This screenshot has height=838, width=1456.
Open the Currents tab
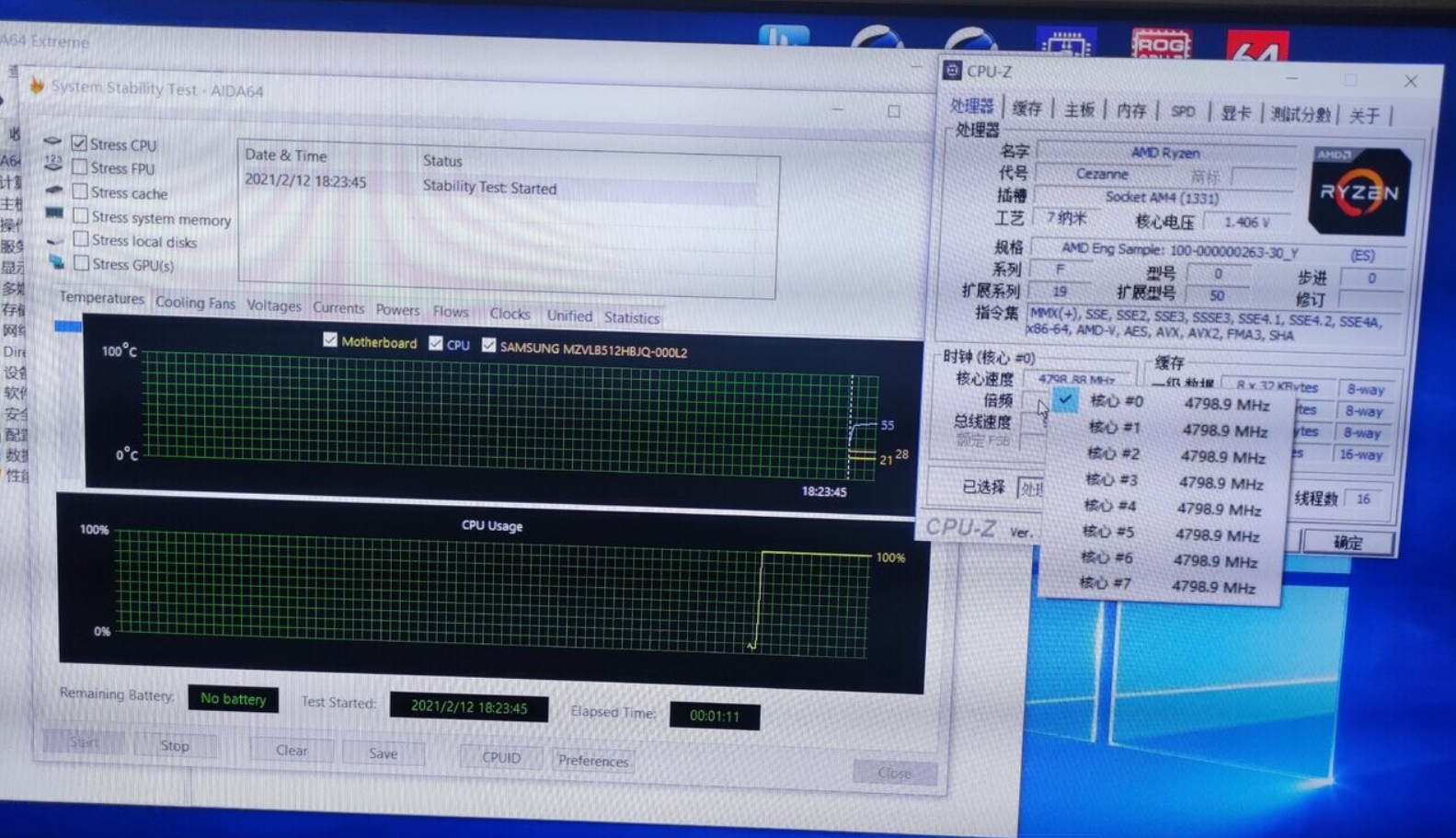coord(338,308)
